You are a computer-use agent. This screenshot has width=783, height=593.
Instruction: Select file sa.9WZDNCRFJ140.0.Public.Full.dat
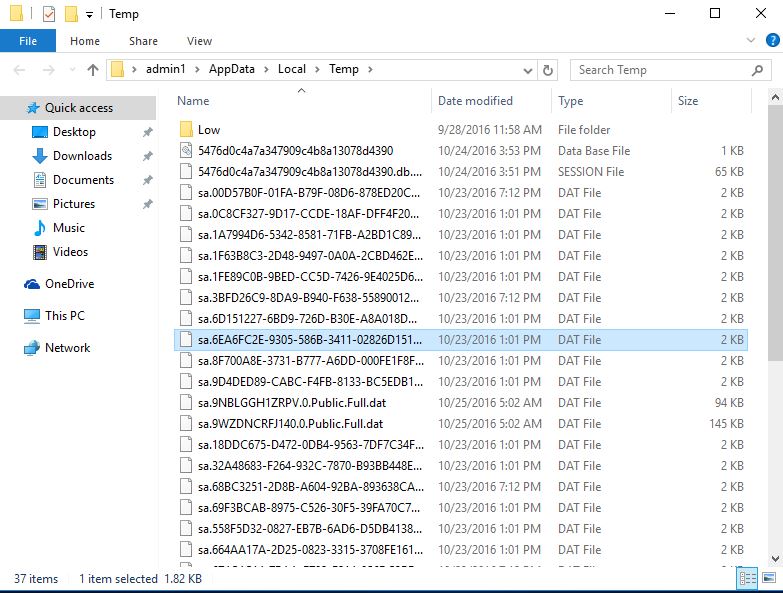pos(460,423)
